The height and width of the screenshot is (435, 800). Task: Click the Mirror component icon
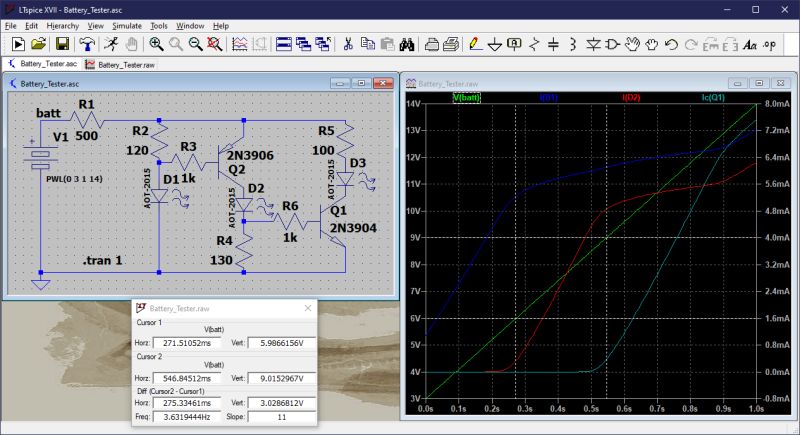[x=730, y=45]
